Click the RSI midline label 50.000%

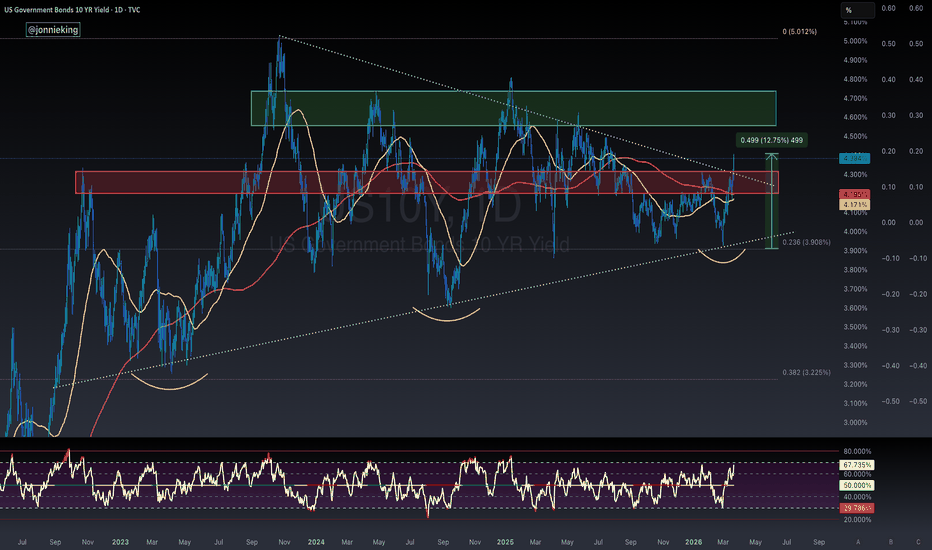pyautogui.click(x=857, y=484)
